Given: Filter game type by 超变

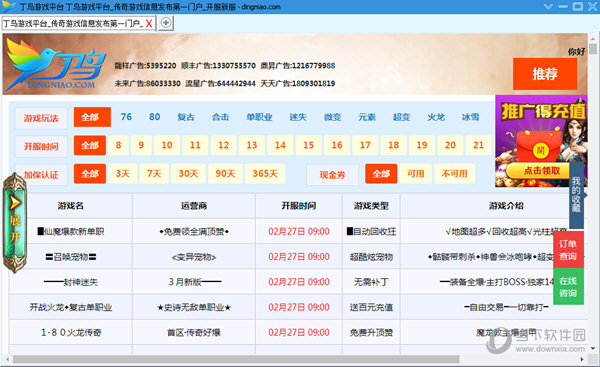Looking at the screenshot, I should [x=401, y=117].
